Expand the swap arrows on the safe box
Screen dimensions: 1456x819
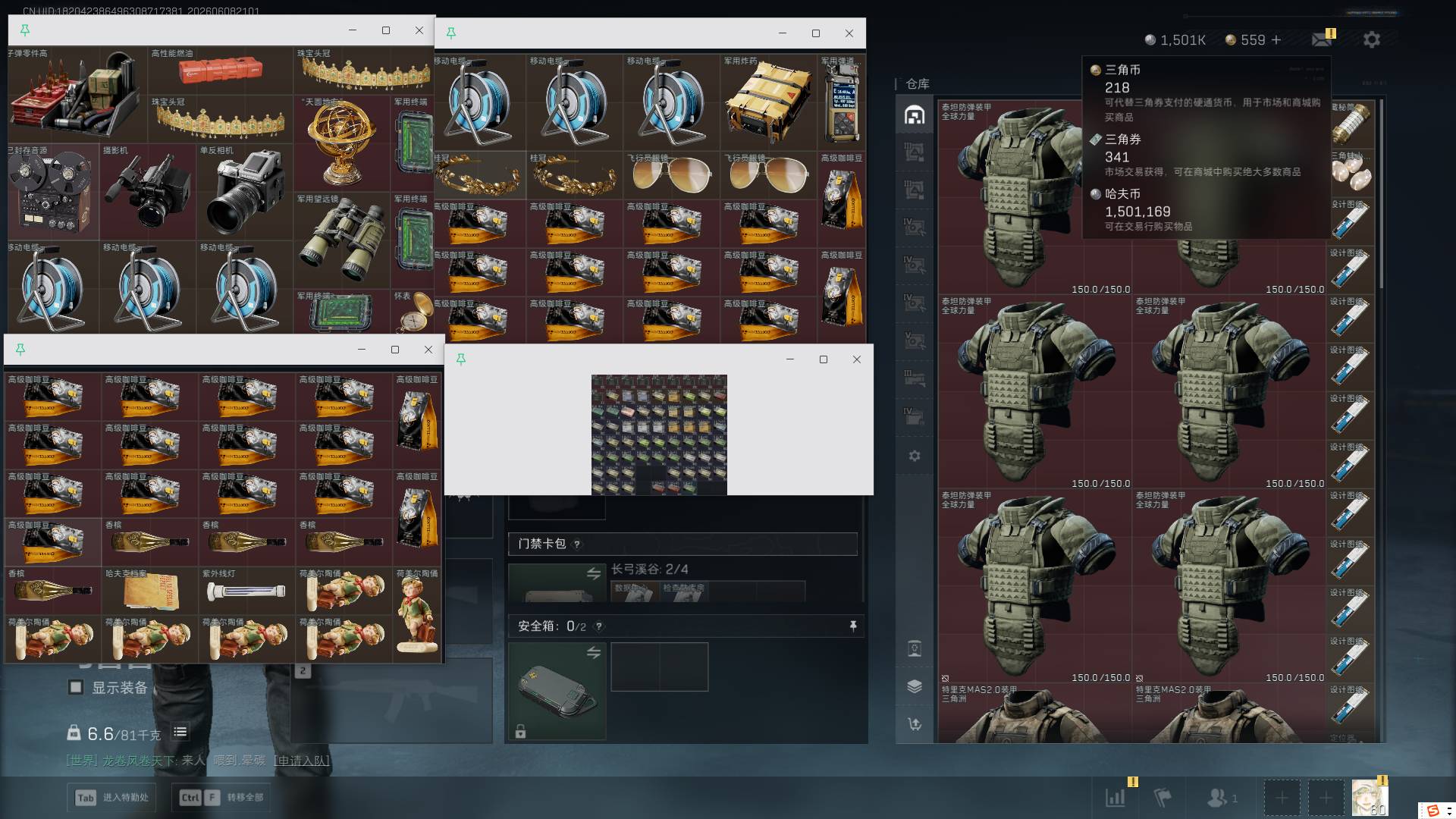[594, 652]
